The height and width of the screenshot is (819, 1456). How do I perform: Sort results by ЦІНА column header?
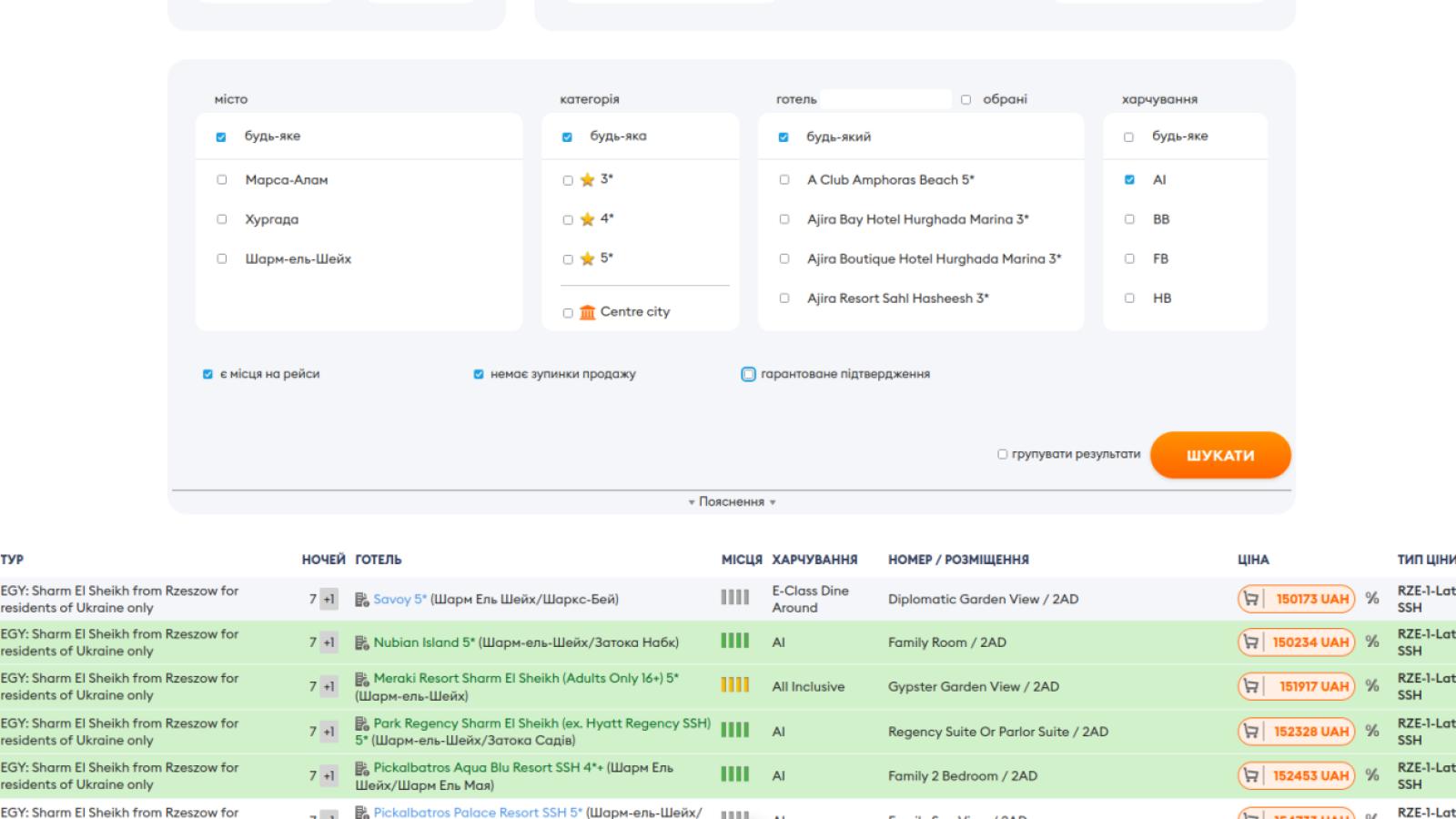pyautogui.click(x=1253, y=560)
